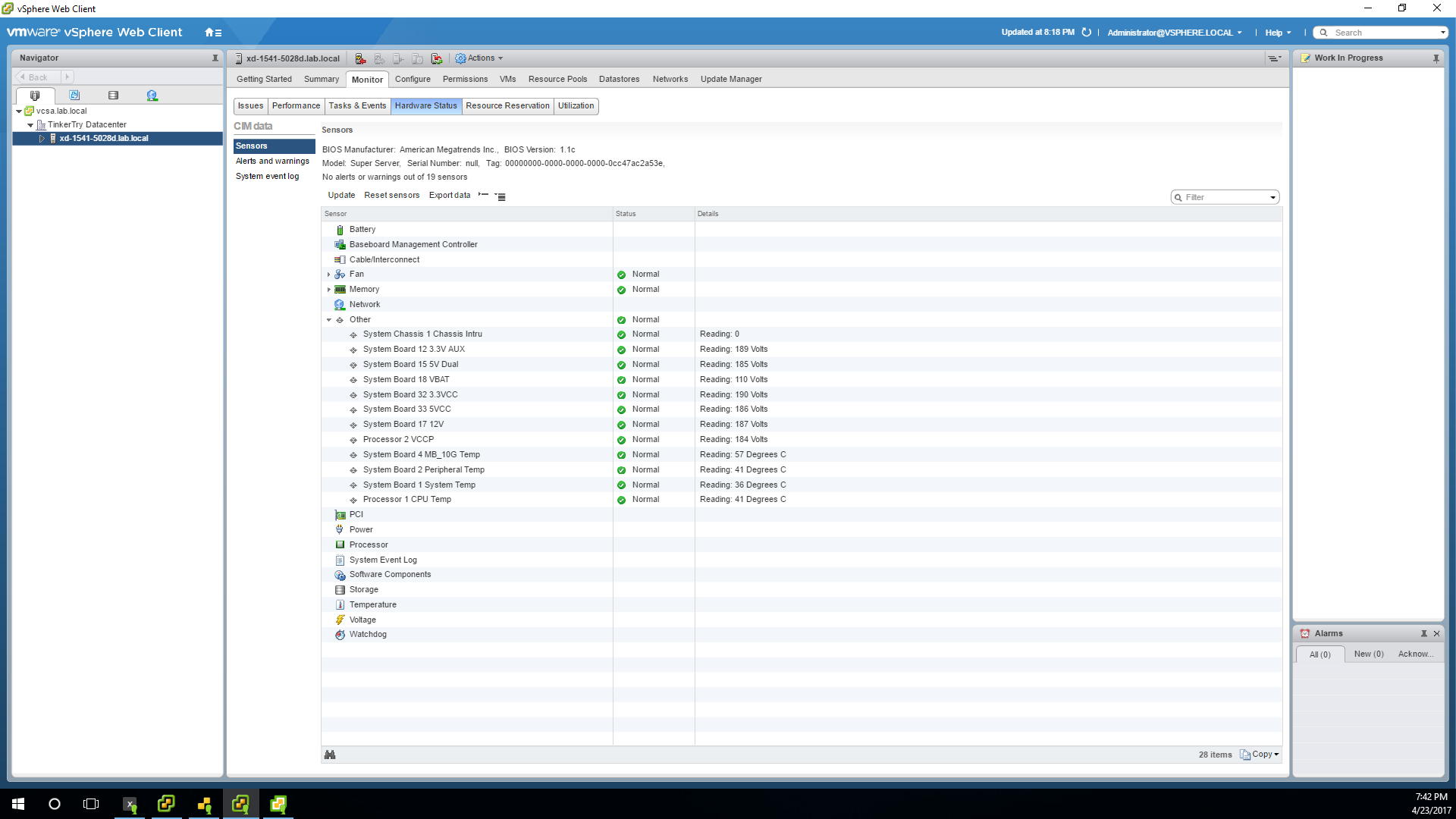Pin the Alarms panel
This screenshot has height=819, width=1456.
[x=1423, y=634]
